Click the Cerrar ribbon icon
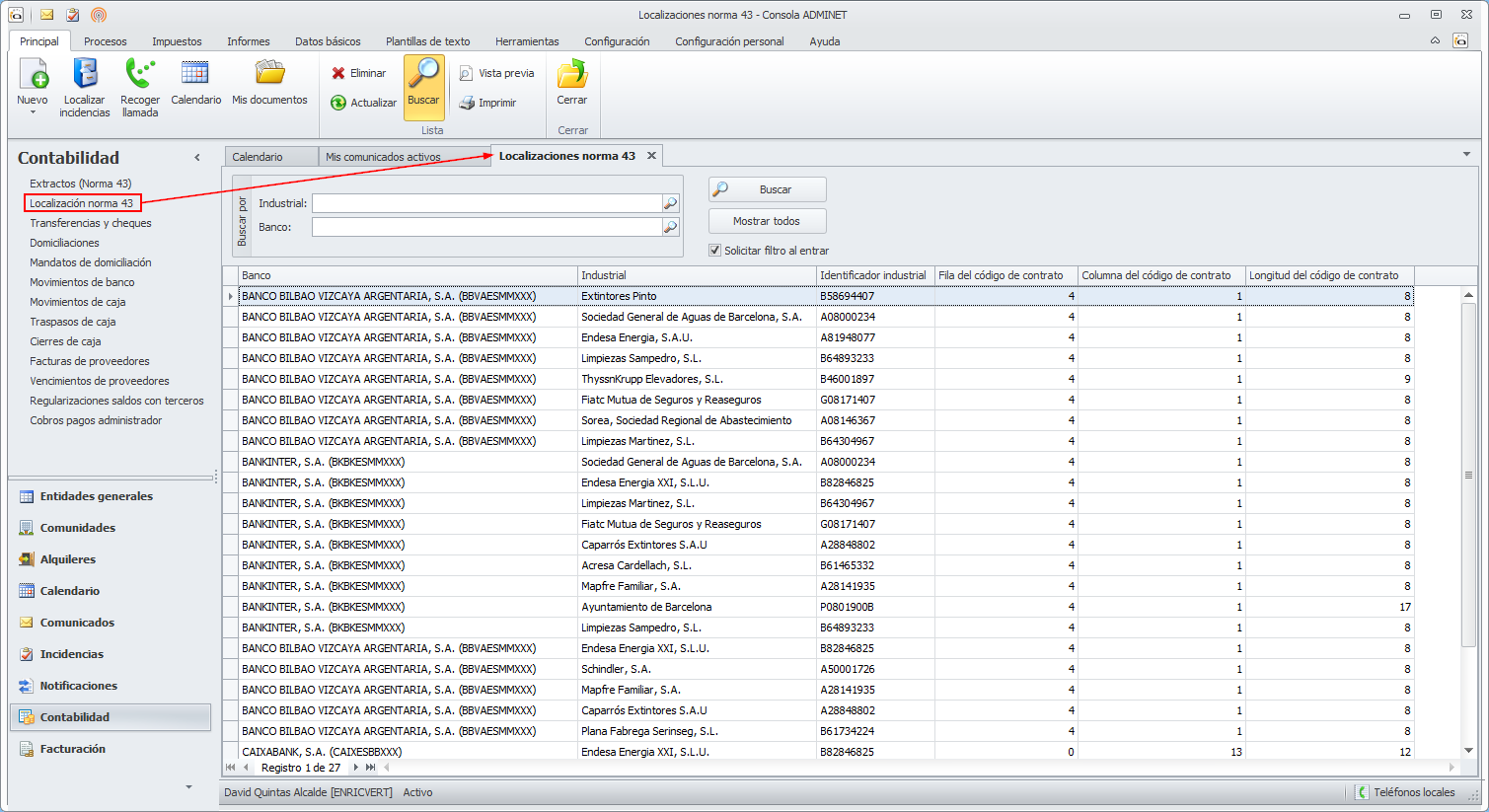This screenshot has height=812, width=1489. 571,75
